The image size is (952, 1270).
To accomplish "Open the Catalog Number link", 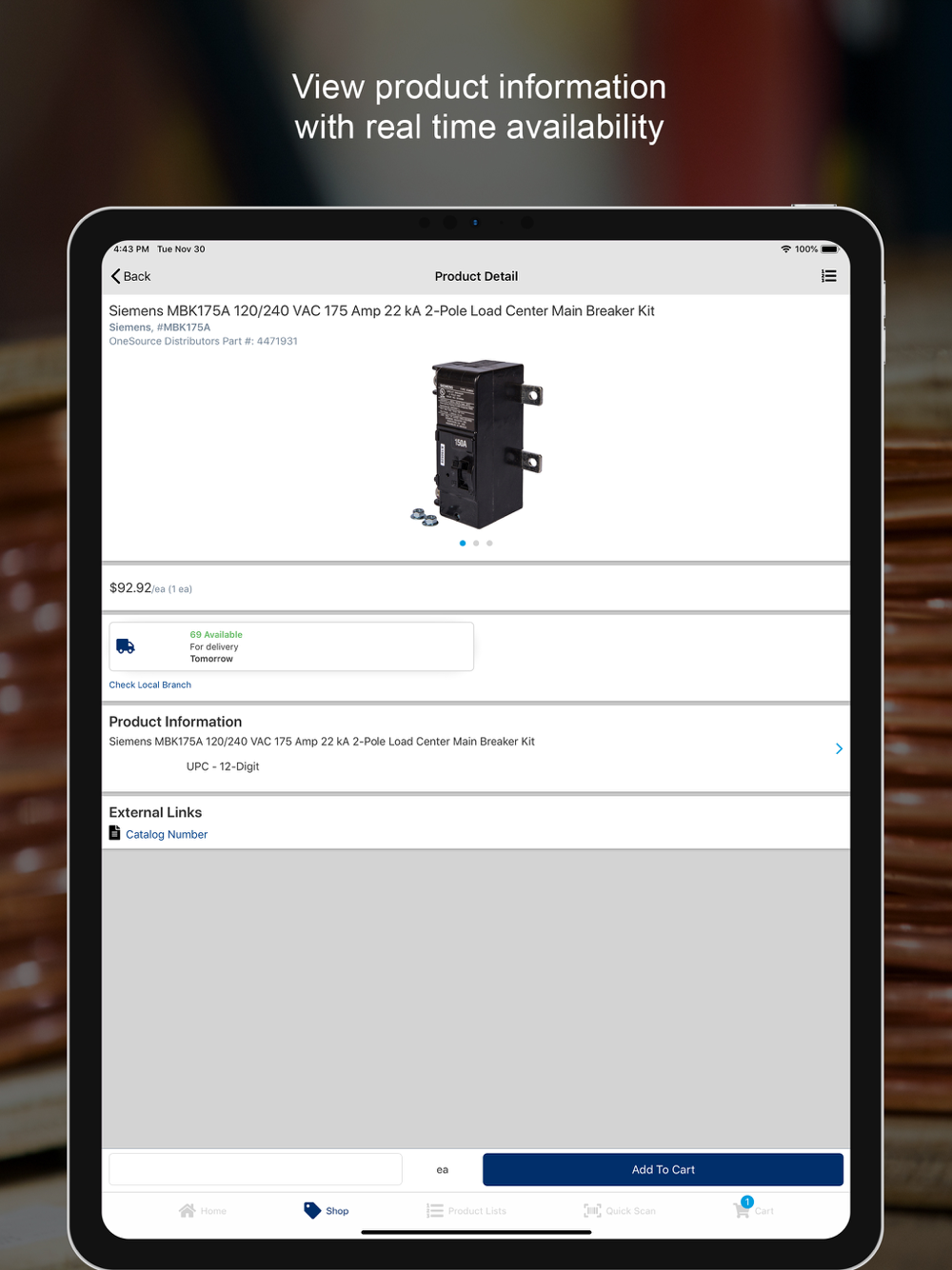I will coord(167,834).
